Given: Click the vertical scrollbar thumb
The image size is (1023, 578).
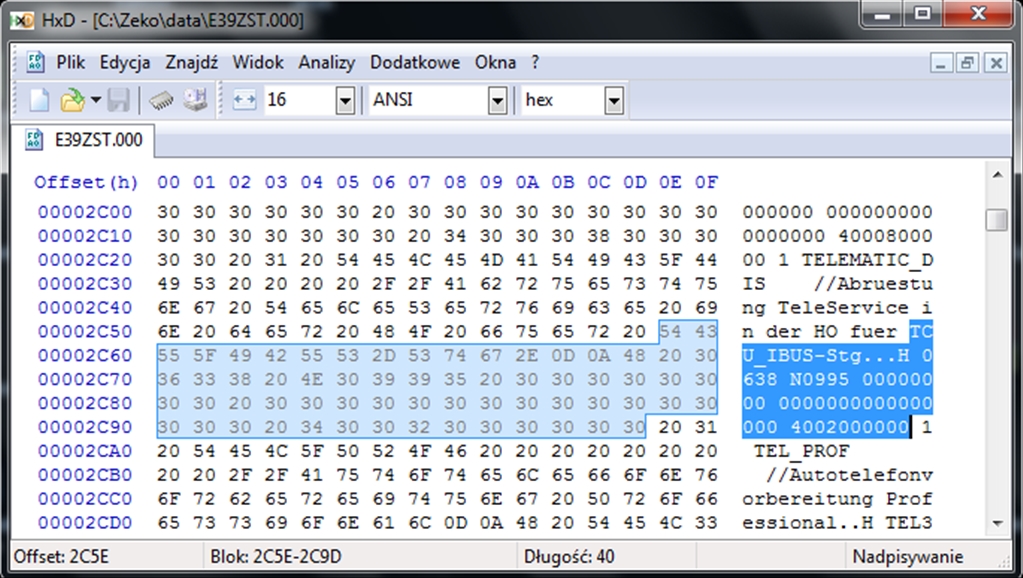Looking at the screenshot, I should tap(997, 219).
